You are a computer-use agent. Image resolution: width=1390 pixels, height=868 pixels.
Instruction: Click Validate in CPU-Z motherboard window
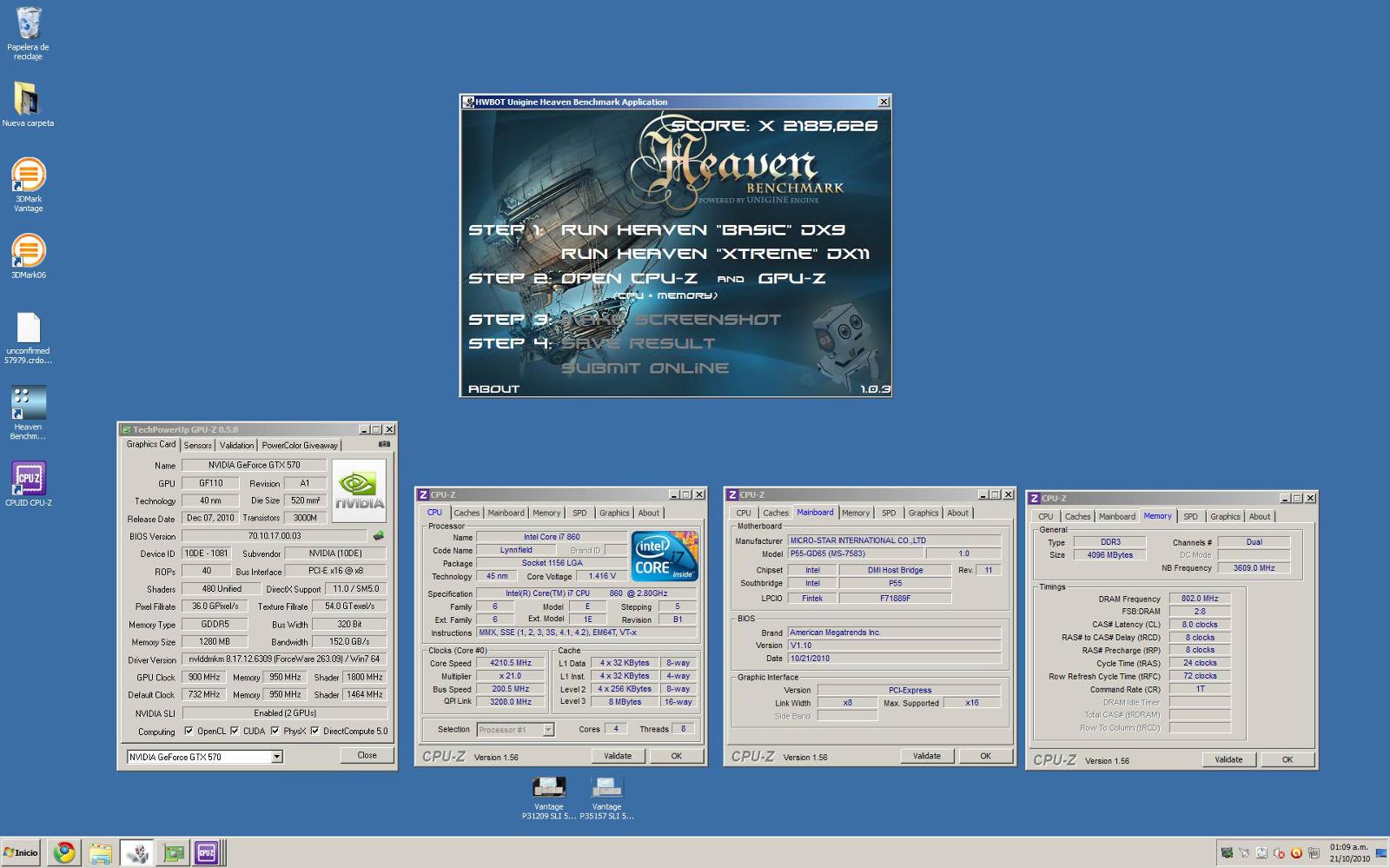[927, 756]
